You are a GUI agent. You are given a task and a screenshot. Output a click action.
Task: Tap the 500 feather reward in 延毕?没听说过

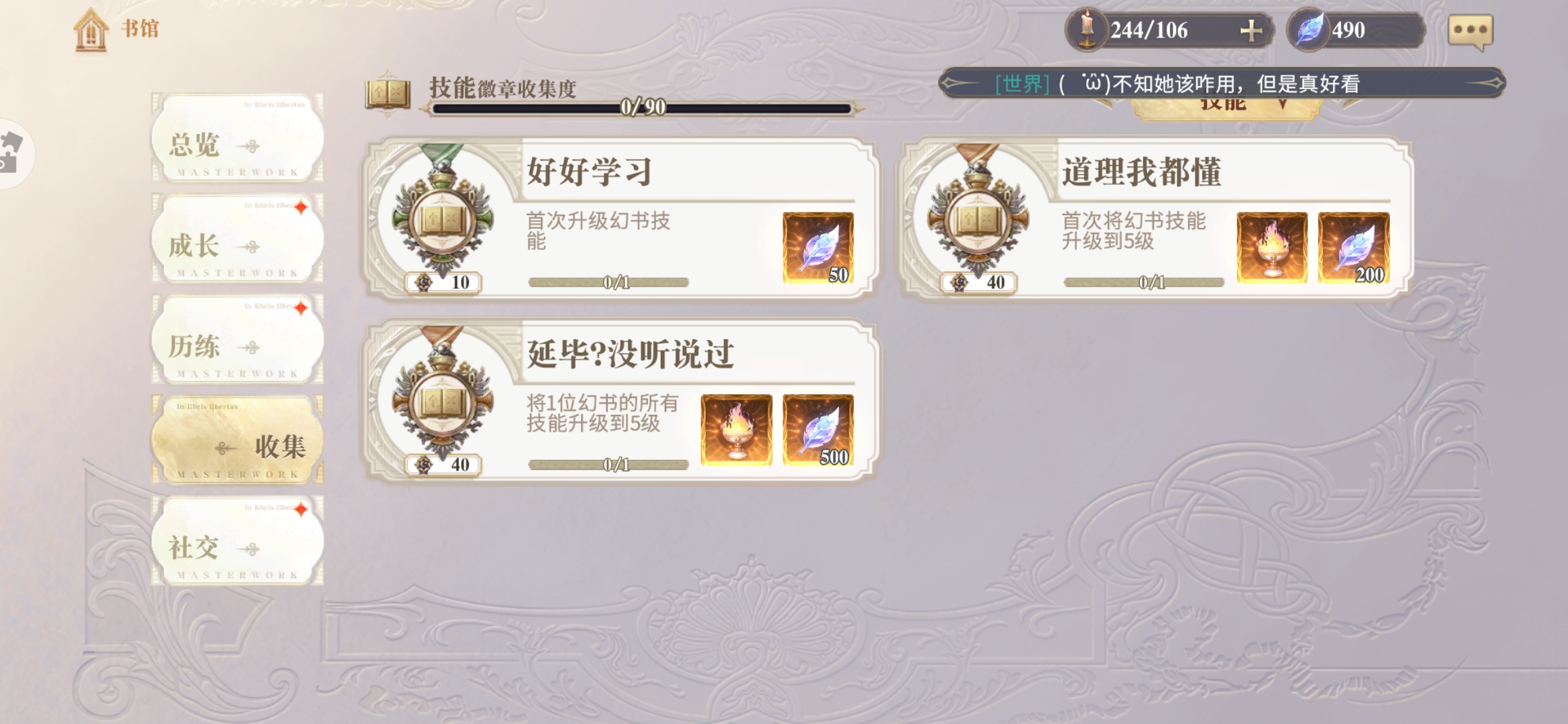tap(818, 430)
